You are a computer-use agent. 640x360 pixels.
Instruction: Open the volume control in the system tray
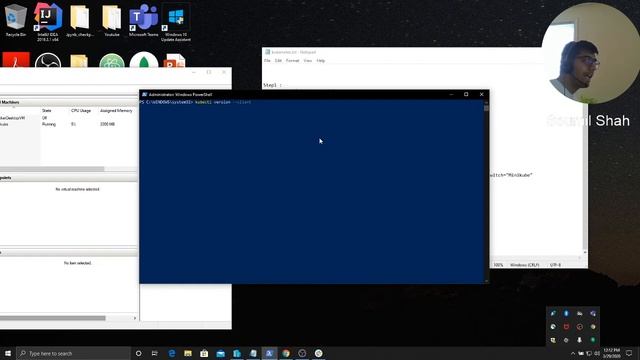pos(597,353)
